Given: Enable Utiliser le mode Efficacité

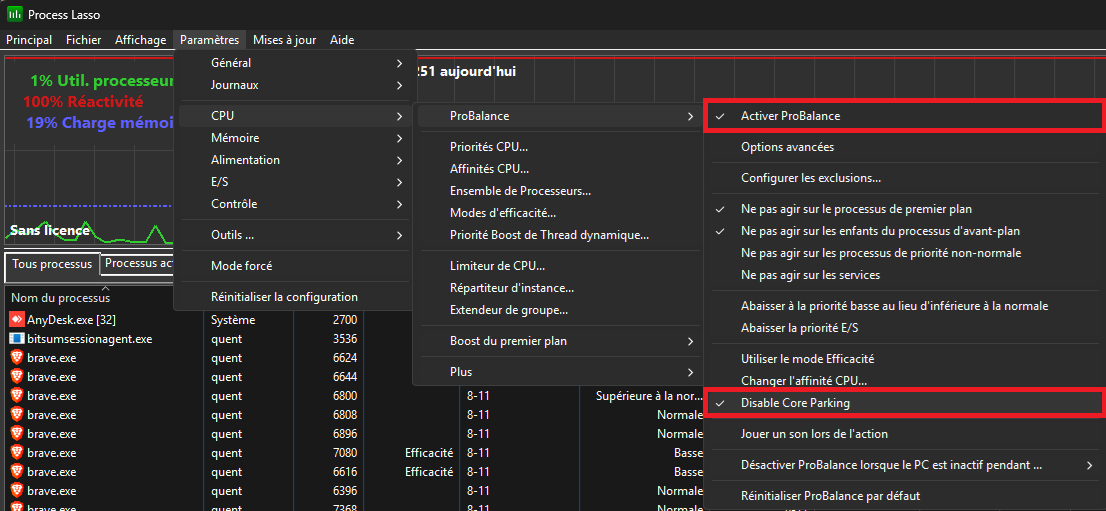Looking at the screenshot, I should [x=904, y=359].
